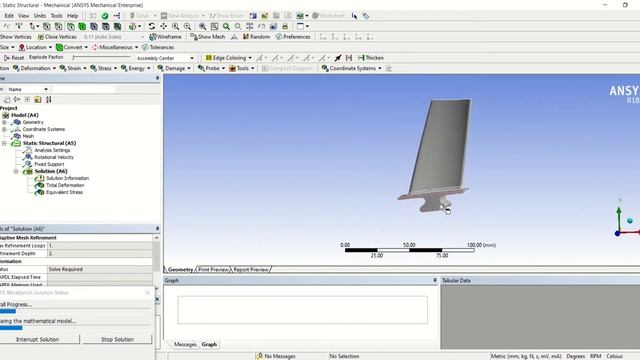Pin the Outline panel

click(x=158, y=78)
